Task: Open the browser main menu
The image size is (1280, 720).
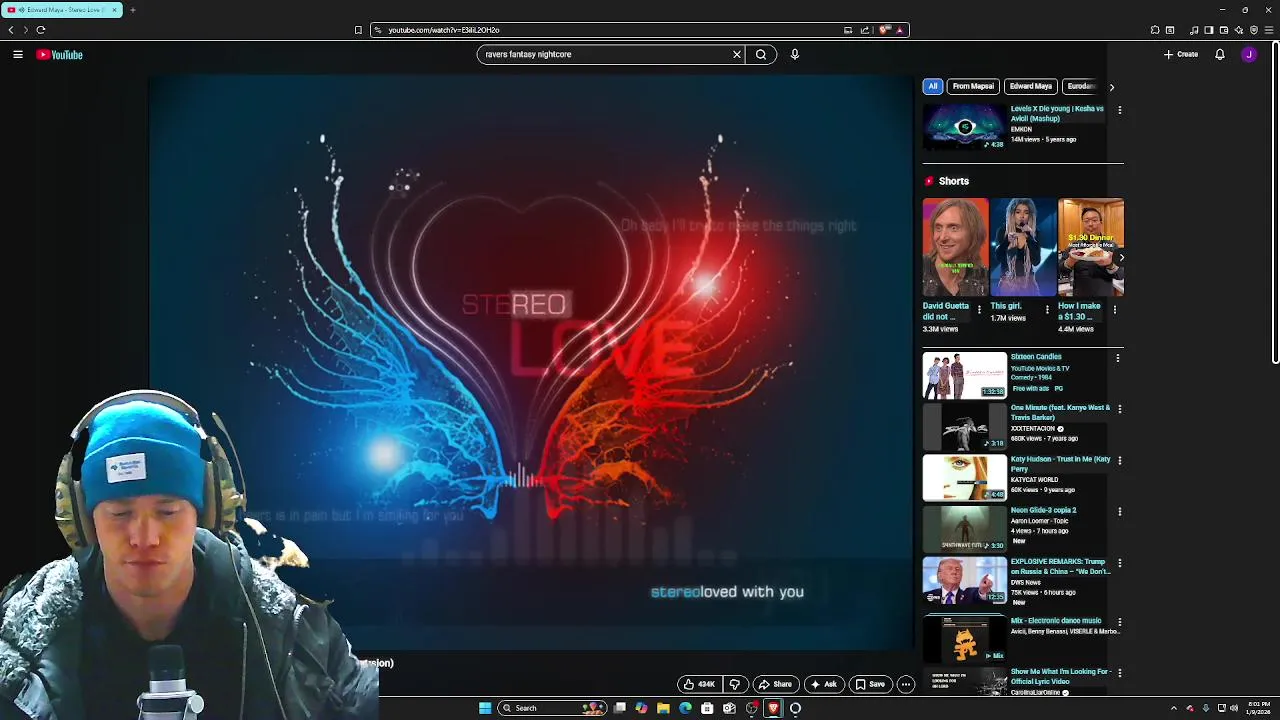Action: coord(1270,30)
